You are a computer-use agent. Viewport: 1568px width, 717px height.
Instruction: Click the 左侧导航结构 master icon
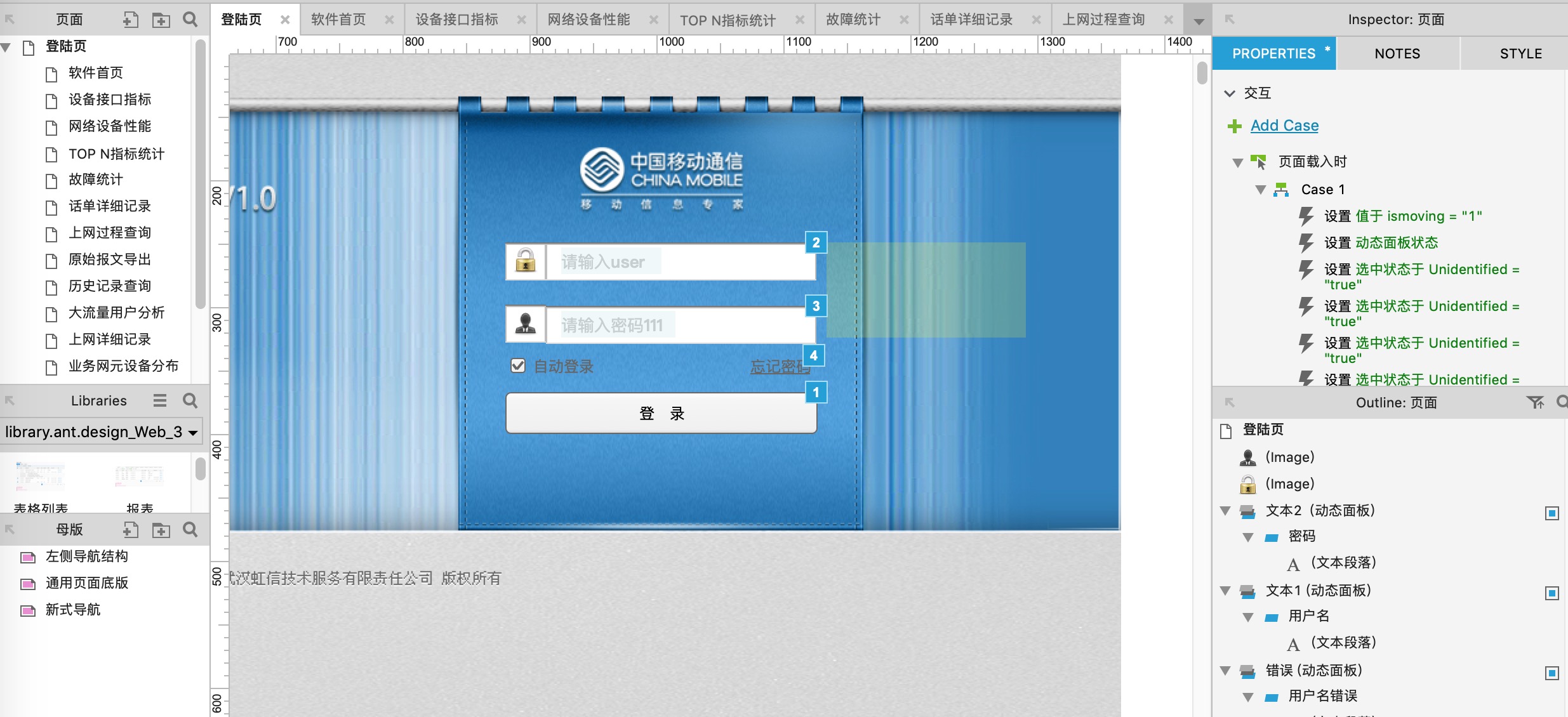(x=28, y=557)
